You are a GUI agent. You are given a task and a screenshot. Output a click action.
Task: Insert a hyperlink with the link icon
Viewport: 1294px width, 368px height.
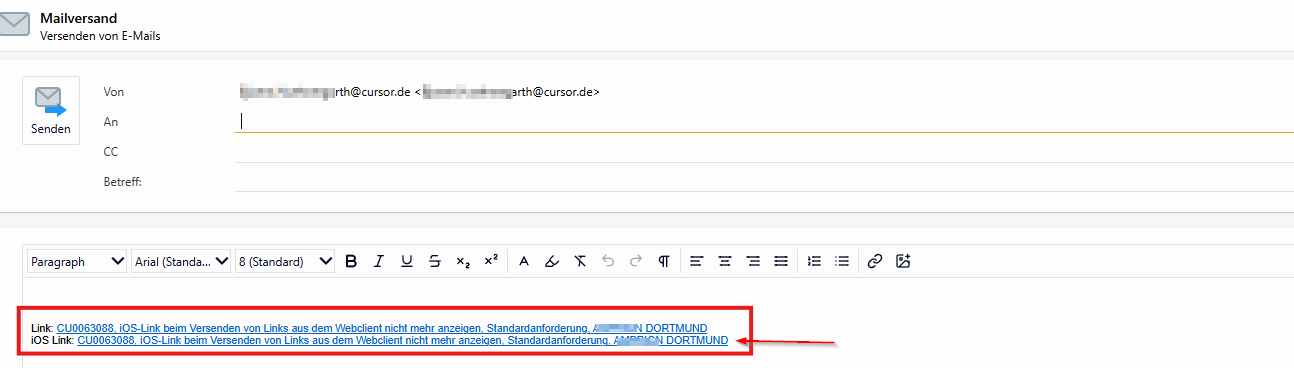click(x=875, y=261)
